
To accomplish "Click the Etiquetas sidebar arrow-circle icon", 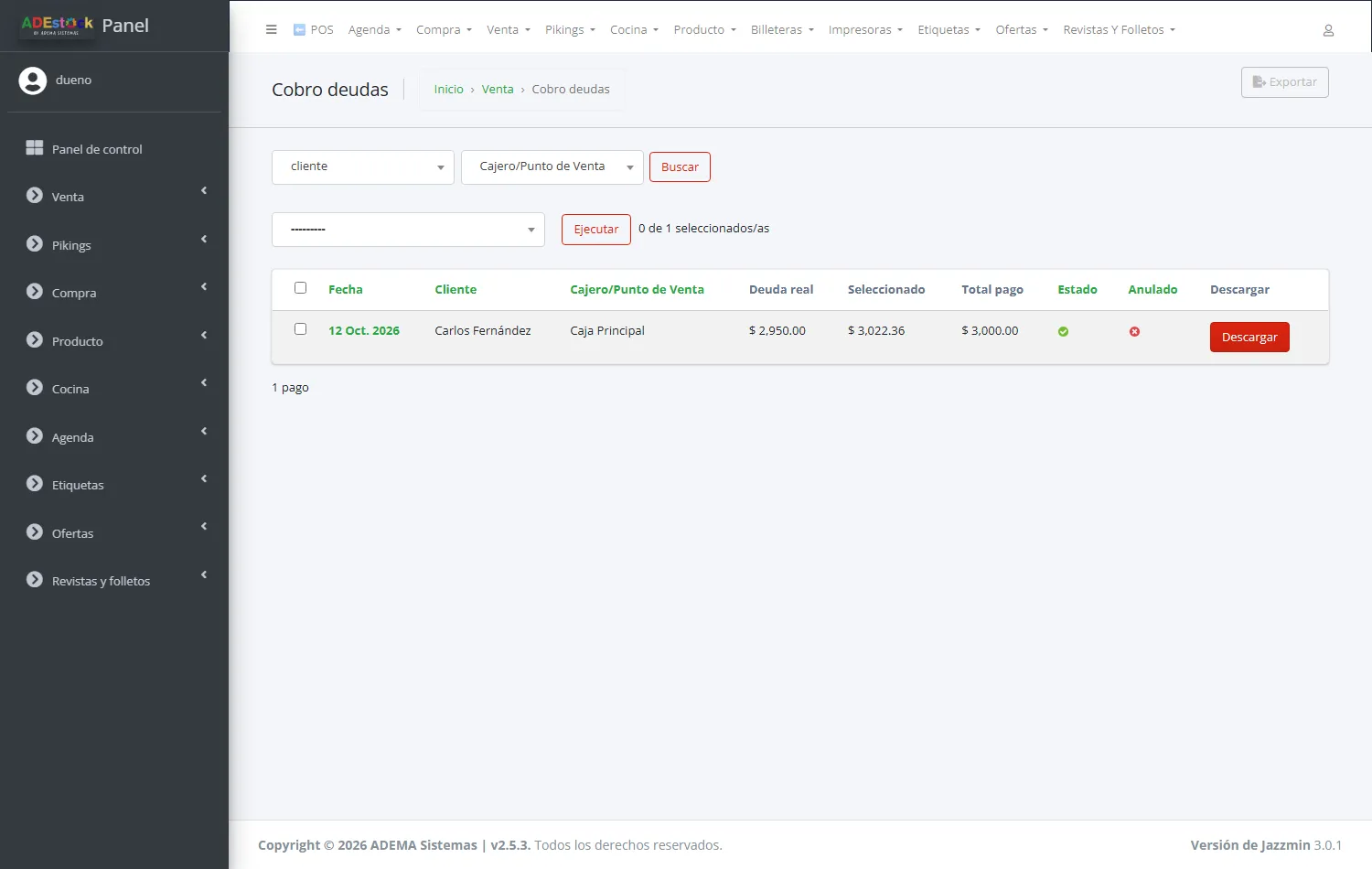I will (35, 484).
